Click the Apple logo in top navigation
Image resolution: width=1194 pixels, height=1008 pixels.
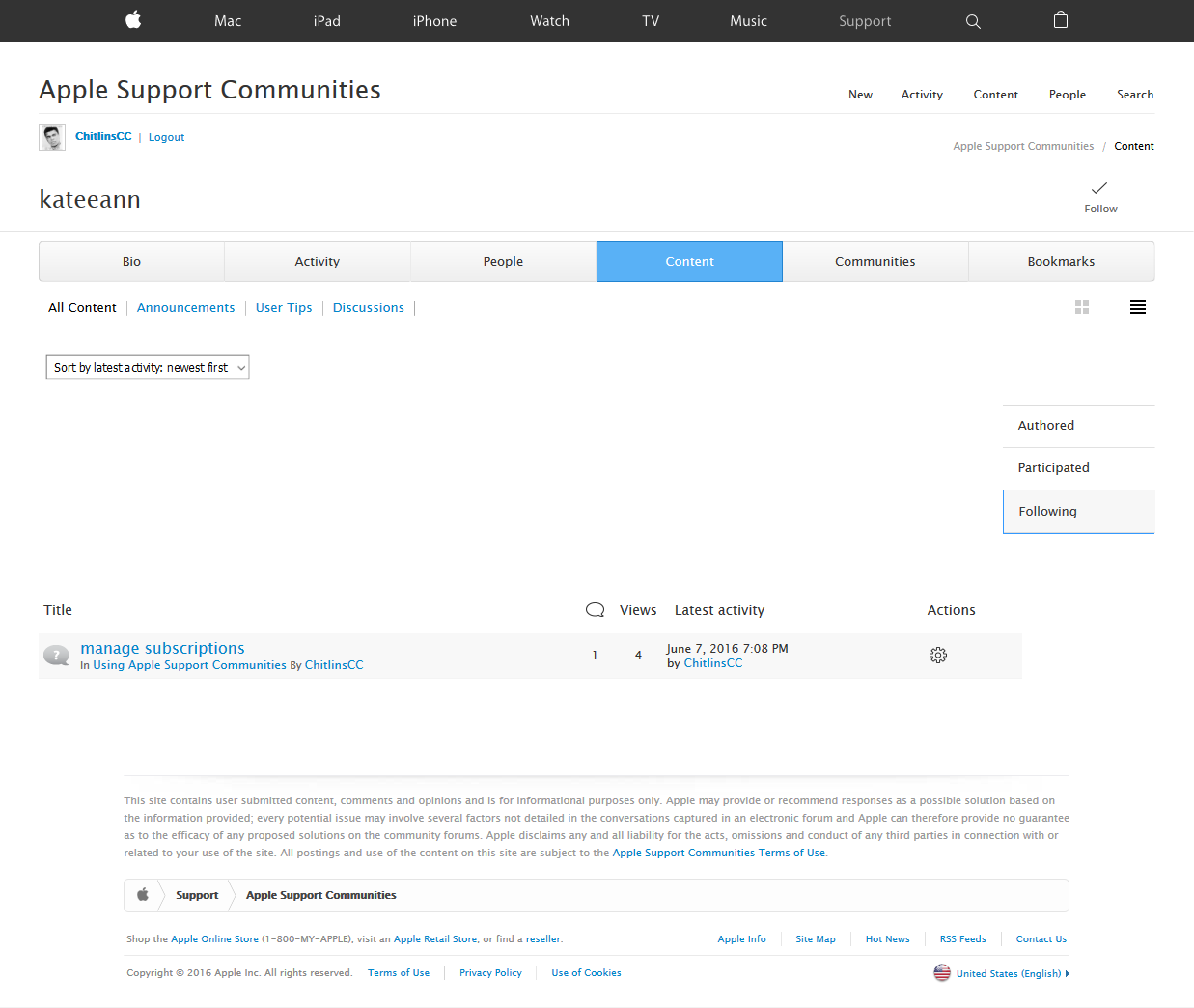pyautogui.click(x=133, y=20)
